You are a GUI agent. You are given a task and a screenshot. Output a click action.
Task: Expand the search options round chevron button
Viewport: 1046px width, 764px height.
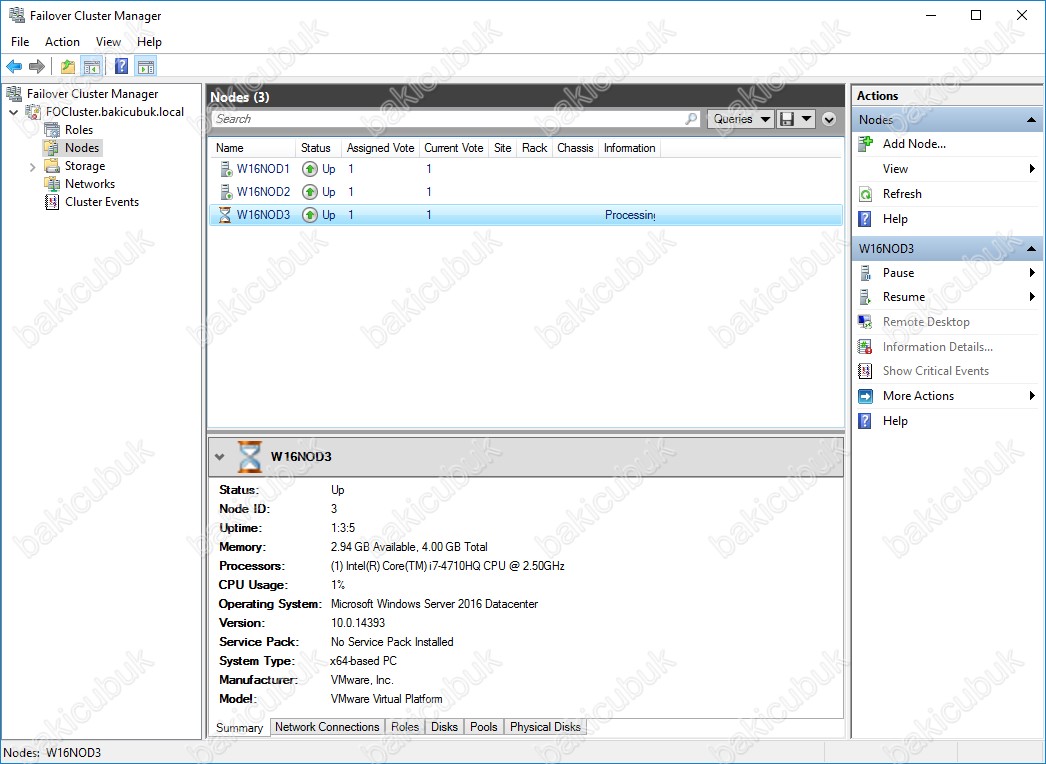coord(829,119)
